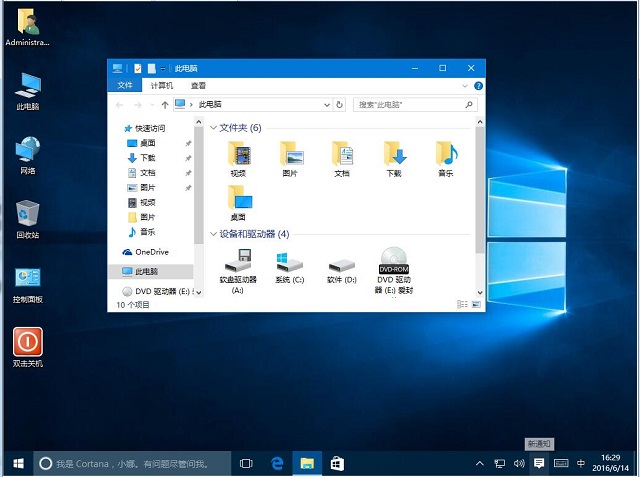Collapse the 设备和驱动器 (4) group header

point(214,234)
